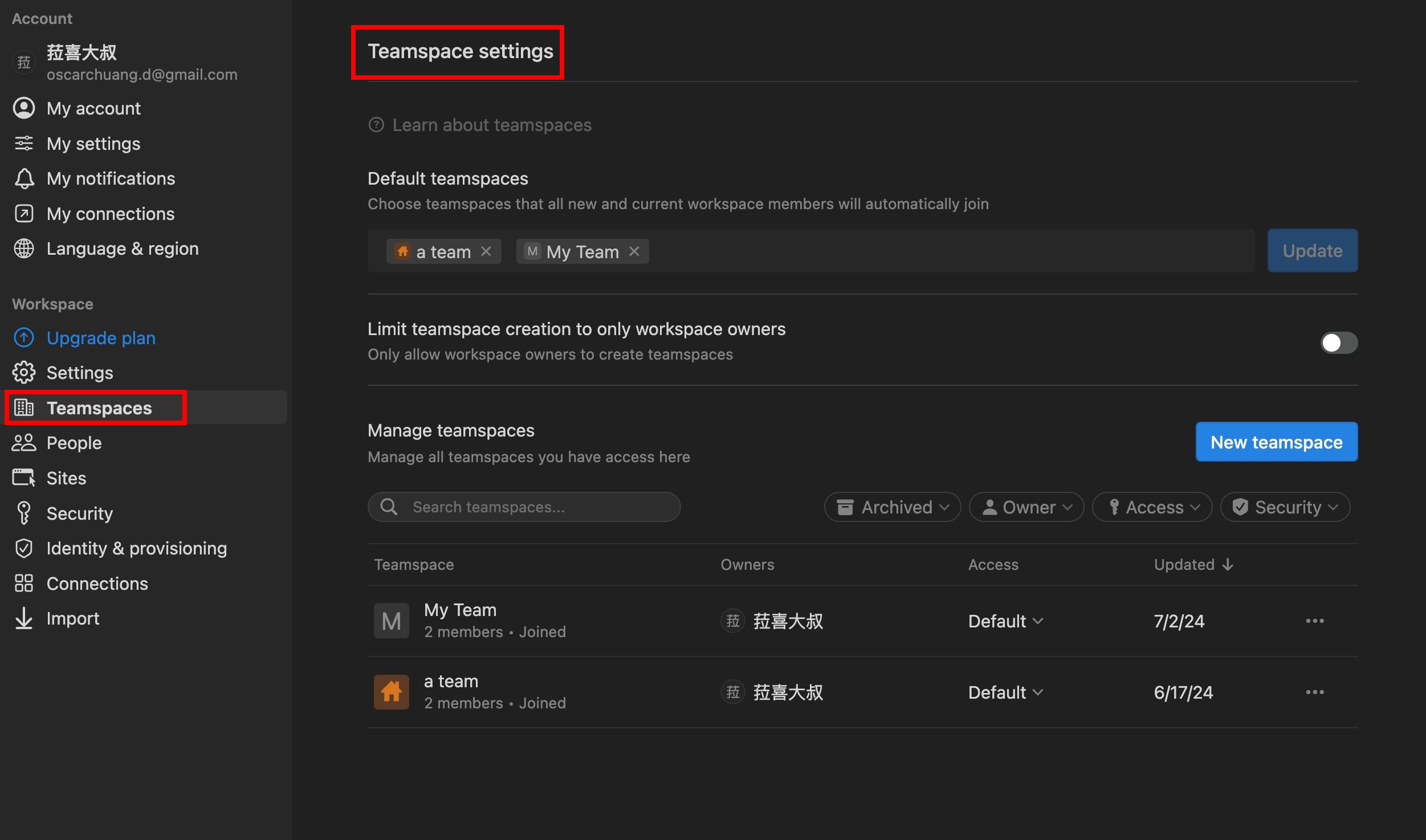This screenshot has width=1426, height=840.
Task: Toggle limit teamspace creation to owners
Action: point(1338,342)
